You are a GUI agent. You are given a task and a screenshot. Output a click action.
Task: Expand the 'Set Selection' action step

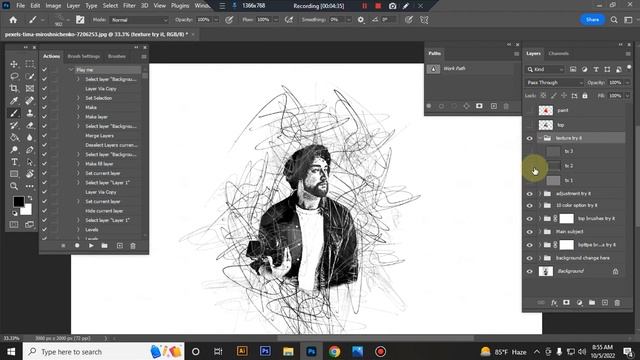pyautogui.click(x=78, y=98)
